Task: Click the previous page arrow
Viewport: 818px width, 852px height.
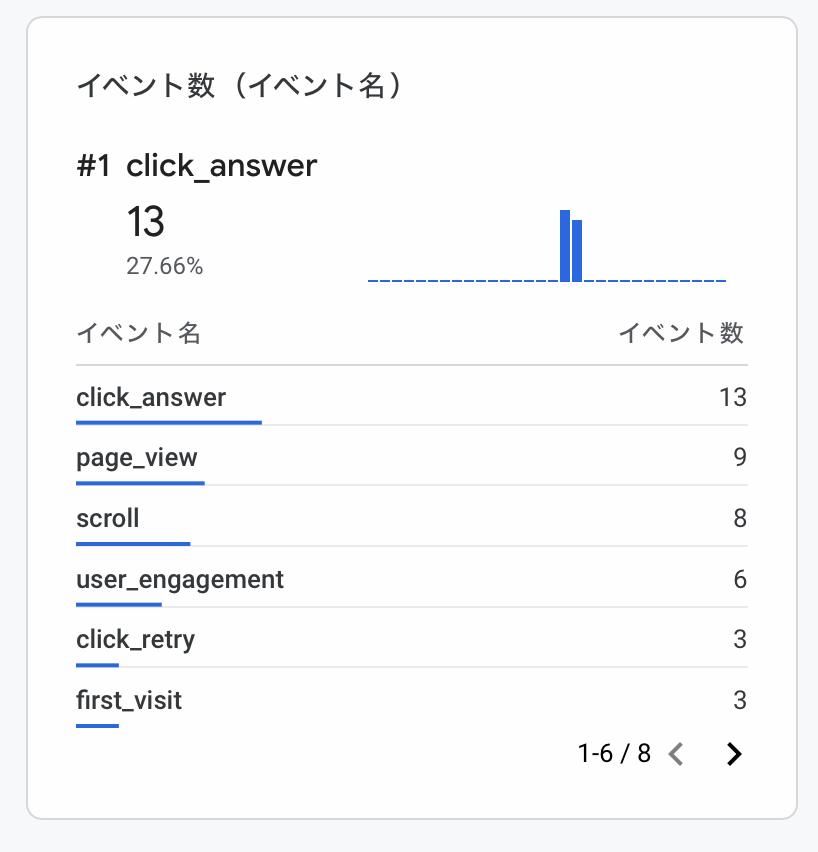Action: [676, 754]
